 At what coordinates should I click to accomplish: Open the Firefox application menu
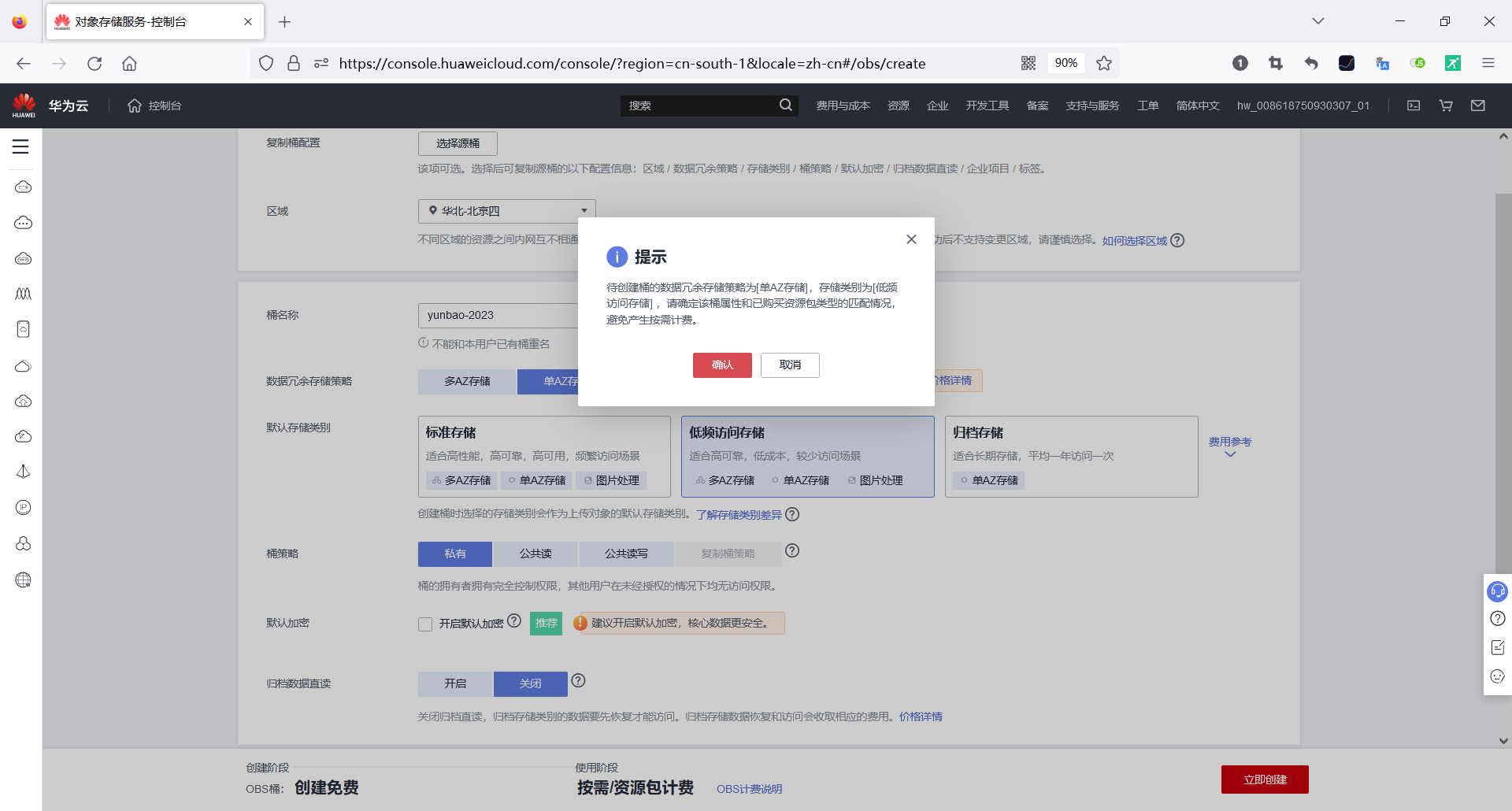click(1488, 63)
